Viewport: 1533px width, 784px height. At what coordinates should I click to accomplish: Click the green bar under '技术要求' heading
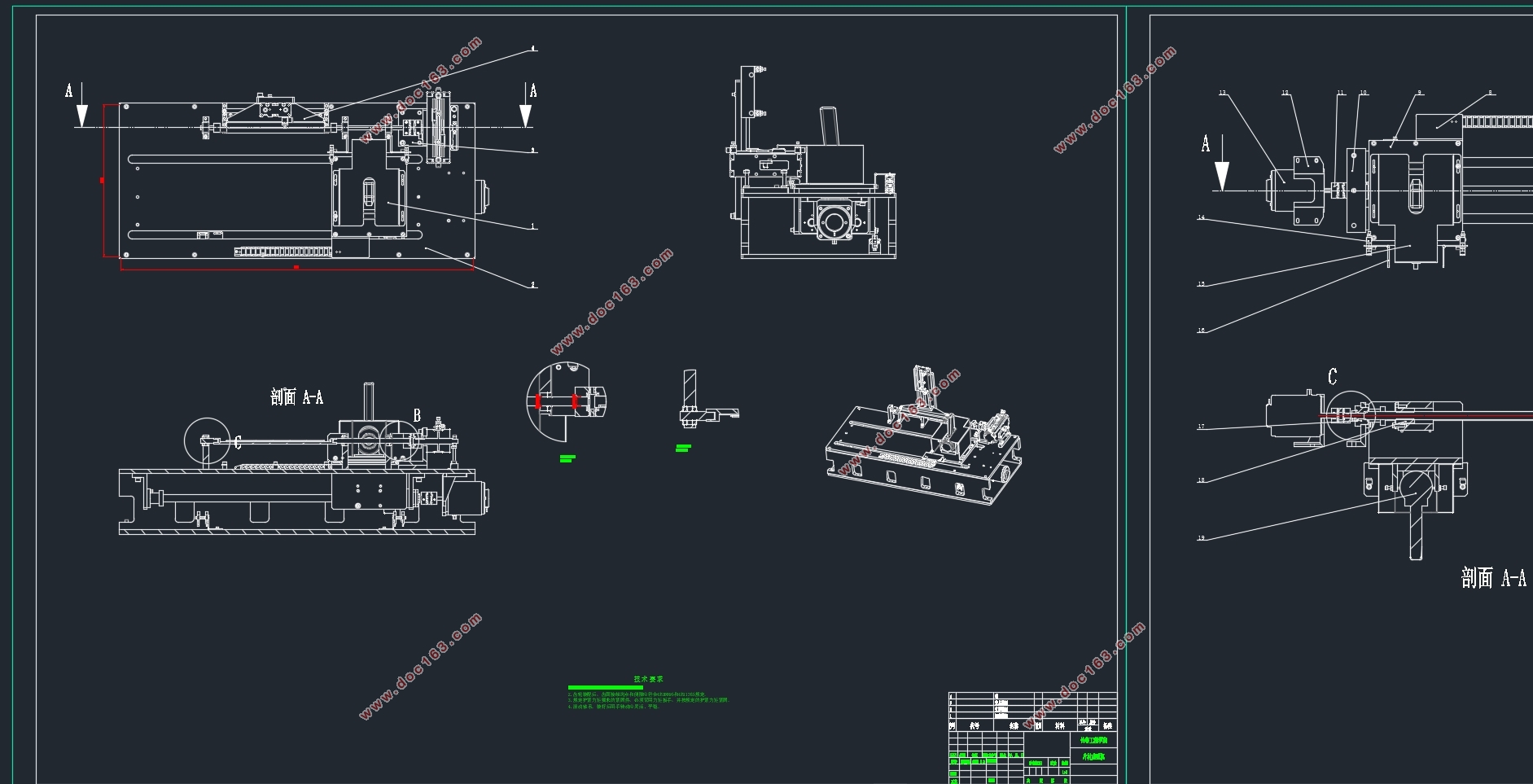click(x=605, y=688)
